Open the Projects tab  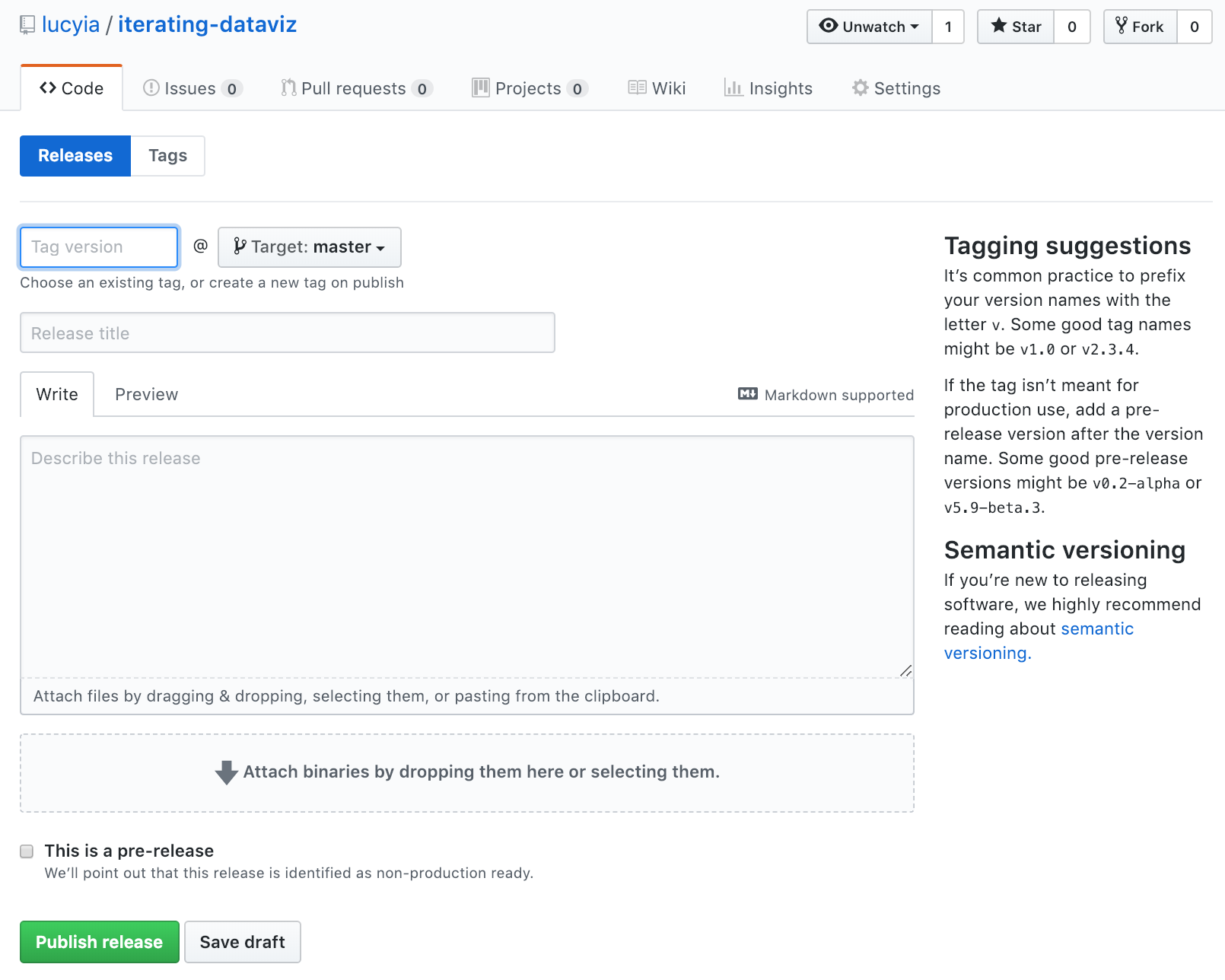[530, 88]
